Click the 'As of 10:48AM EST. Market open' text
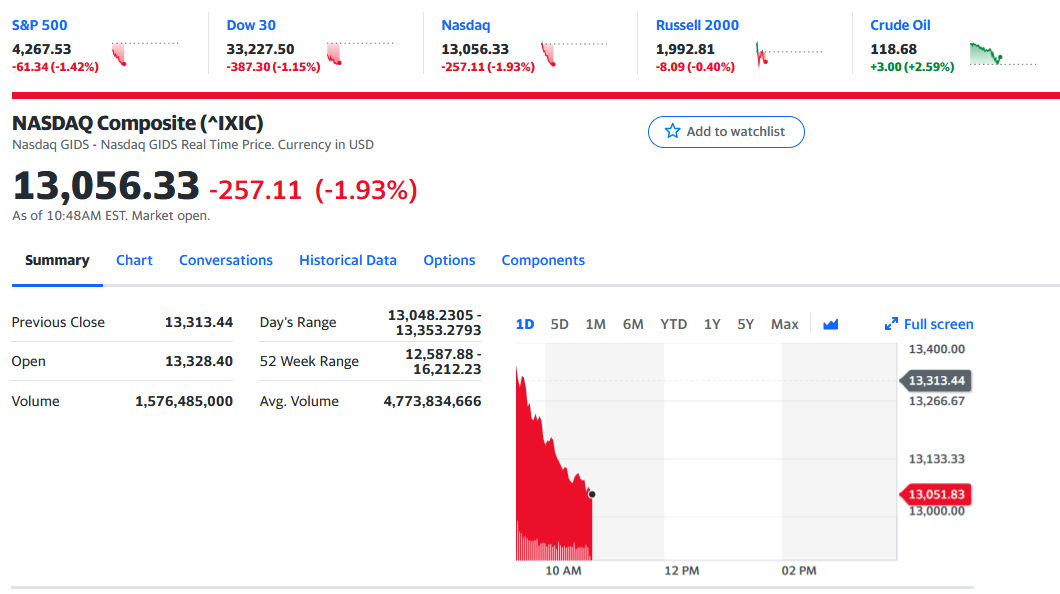Viewport: 1060px width, 594px height. 111,216
